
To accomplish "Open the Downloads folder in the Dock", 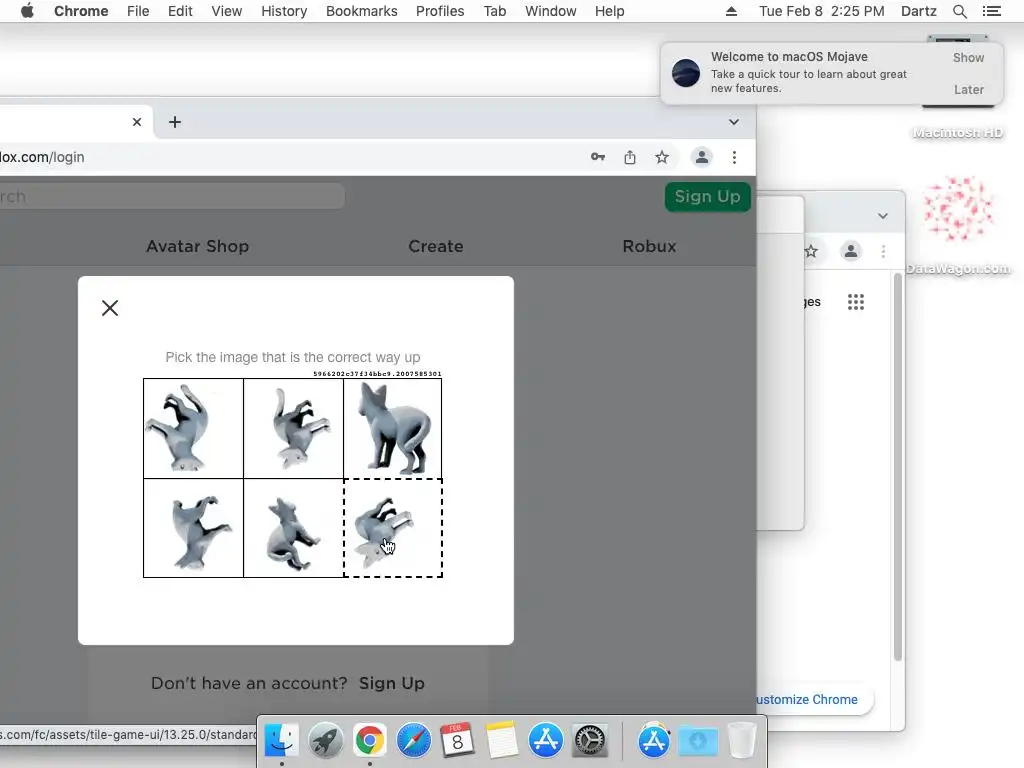I will pos(697,741).
